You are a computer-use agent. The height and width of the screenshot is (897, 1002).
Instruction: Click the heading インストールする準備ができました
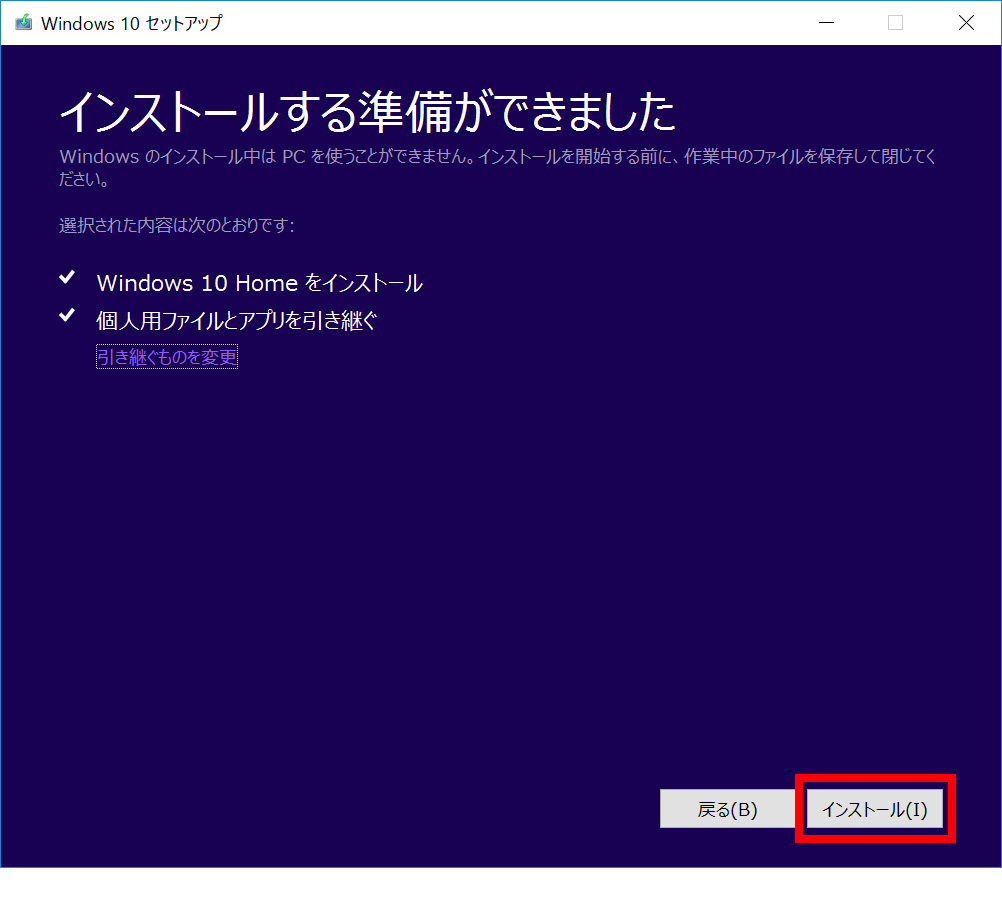(367, 112)
